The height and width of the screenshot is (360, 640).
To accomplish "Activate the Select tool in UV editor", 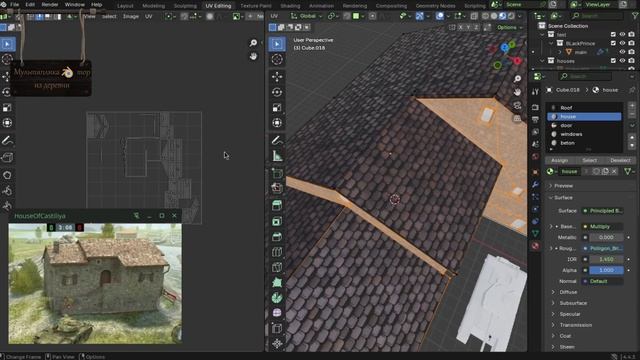I will point(7,44).
